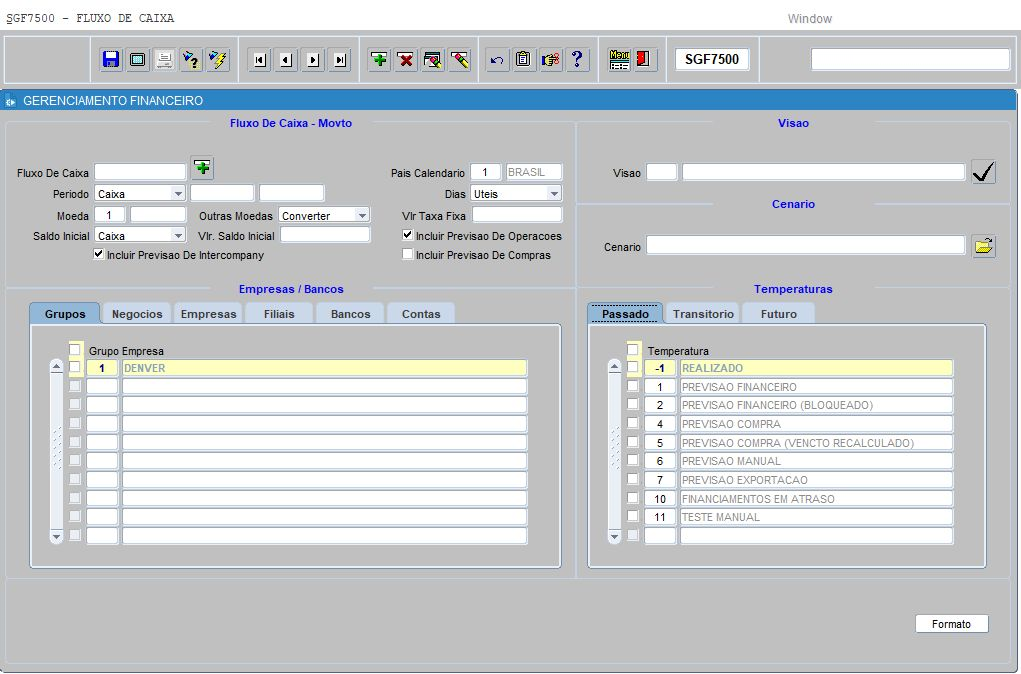Toggle the Temperatura select-all checkbox
Viewport: 1021px width, 674px height.
click(632, 350)
